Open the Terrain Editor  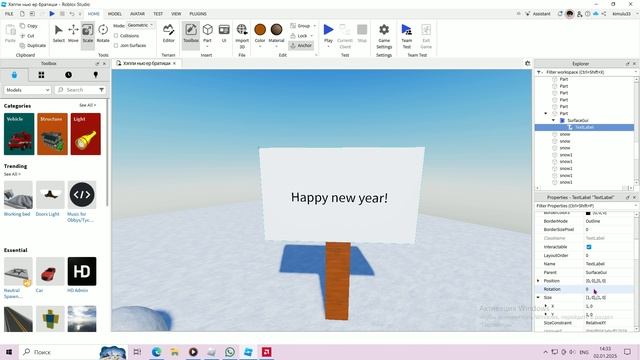click(169, 33)
